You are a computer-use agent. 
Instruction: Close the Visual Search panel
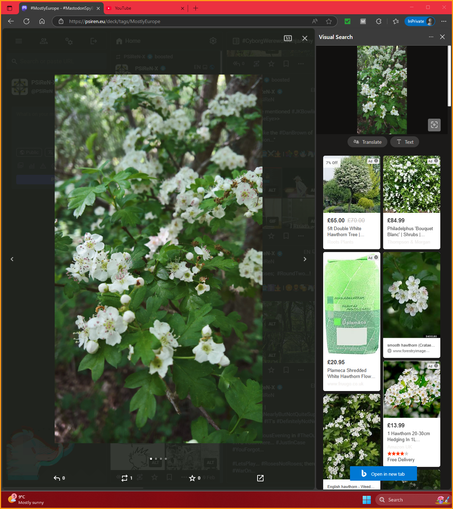click(442, 37)
